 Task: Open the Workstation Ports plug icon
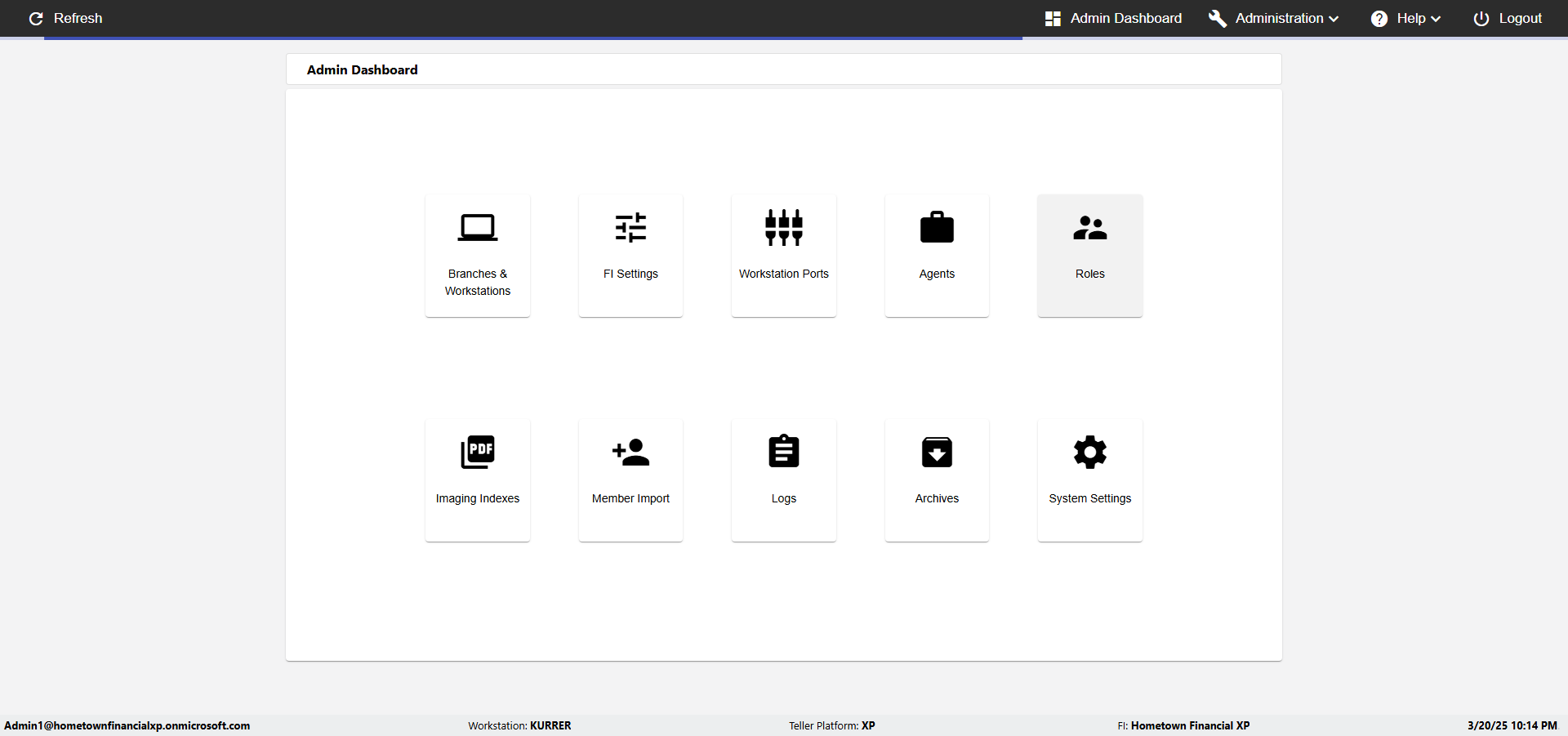coord(784,228)
